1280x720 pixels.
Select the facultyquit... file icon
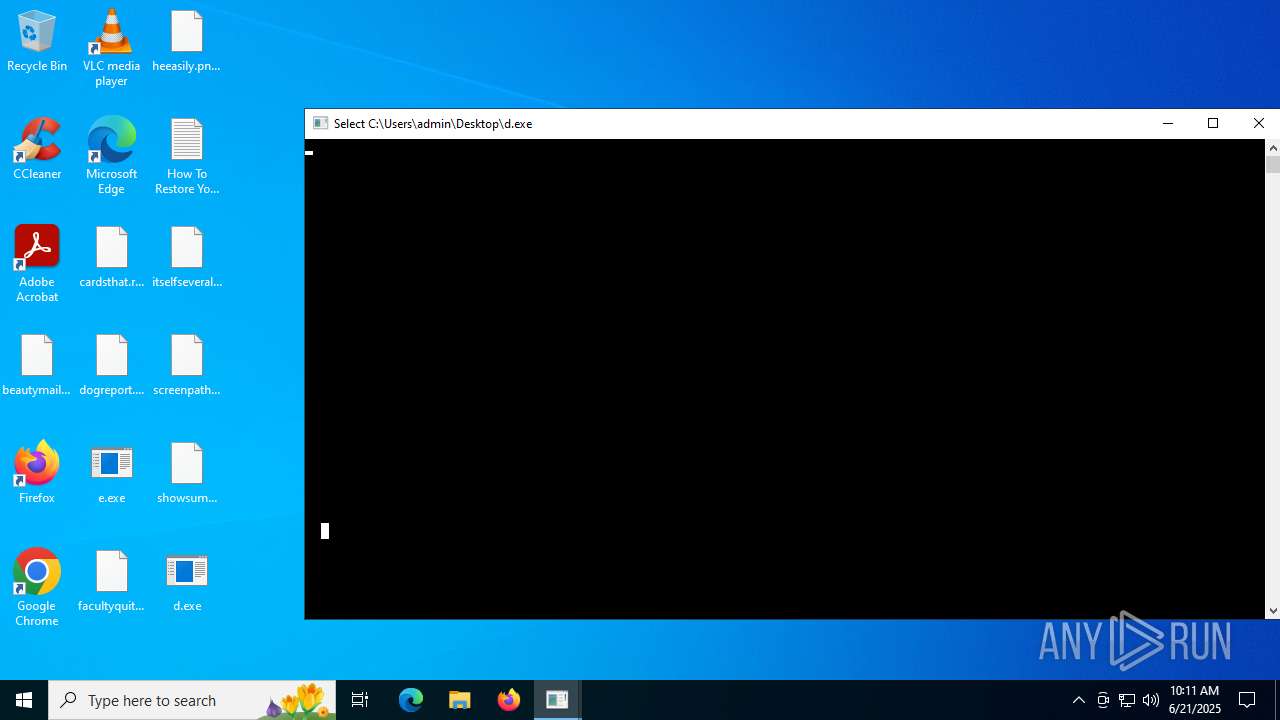[111, 581]
